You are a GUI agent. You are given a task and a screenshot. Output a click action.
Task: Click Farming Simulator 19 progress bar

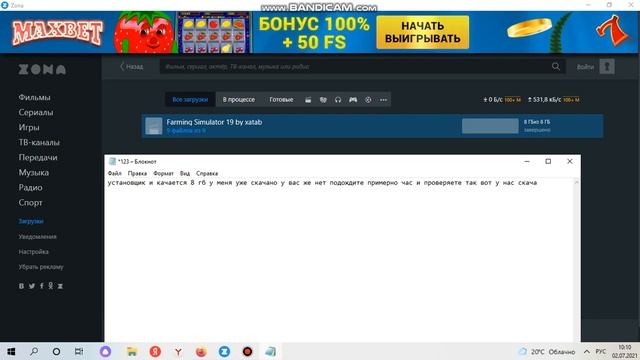(x=490, y=126)
